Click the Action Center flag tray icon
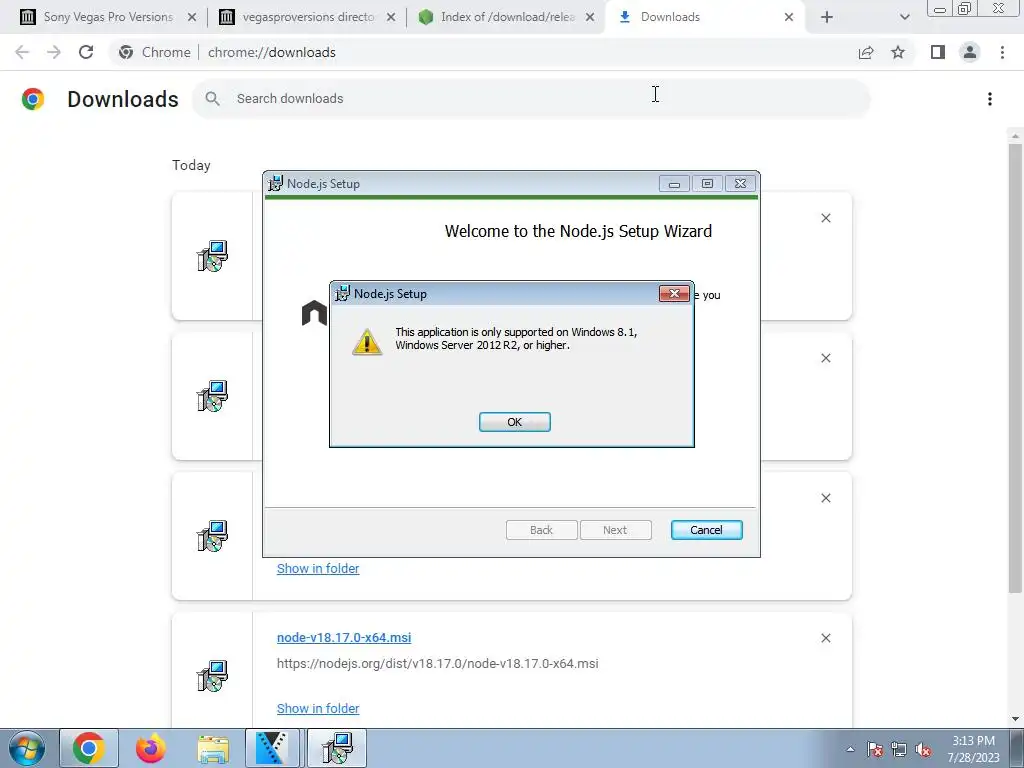Screen dimensions: 1024x768 (x=875, y=749)
